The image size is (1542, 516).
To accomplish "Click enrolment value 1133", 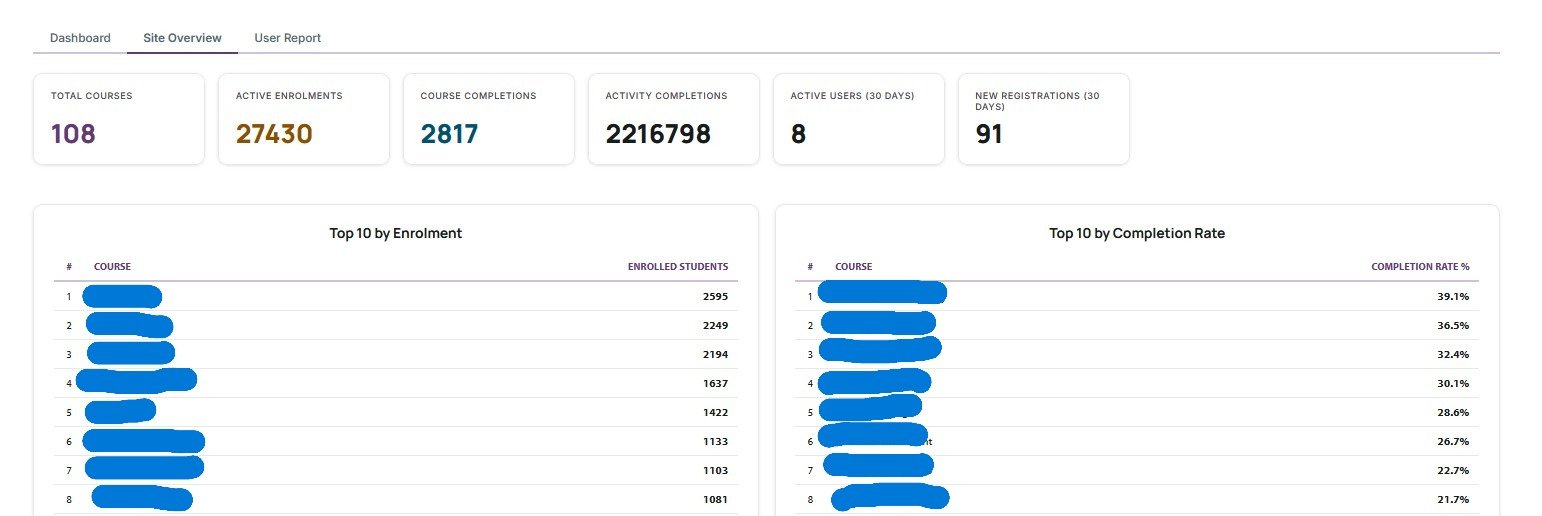I will click(715, 441).
